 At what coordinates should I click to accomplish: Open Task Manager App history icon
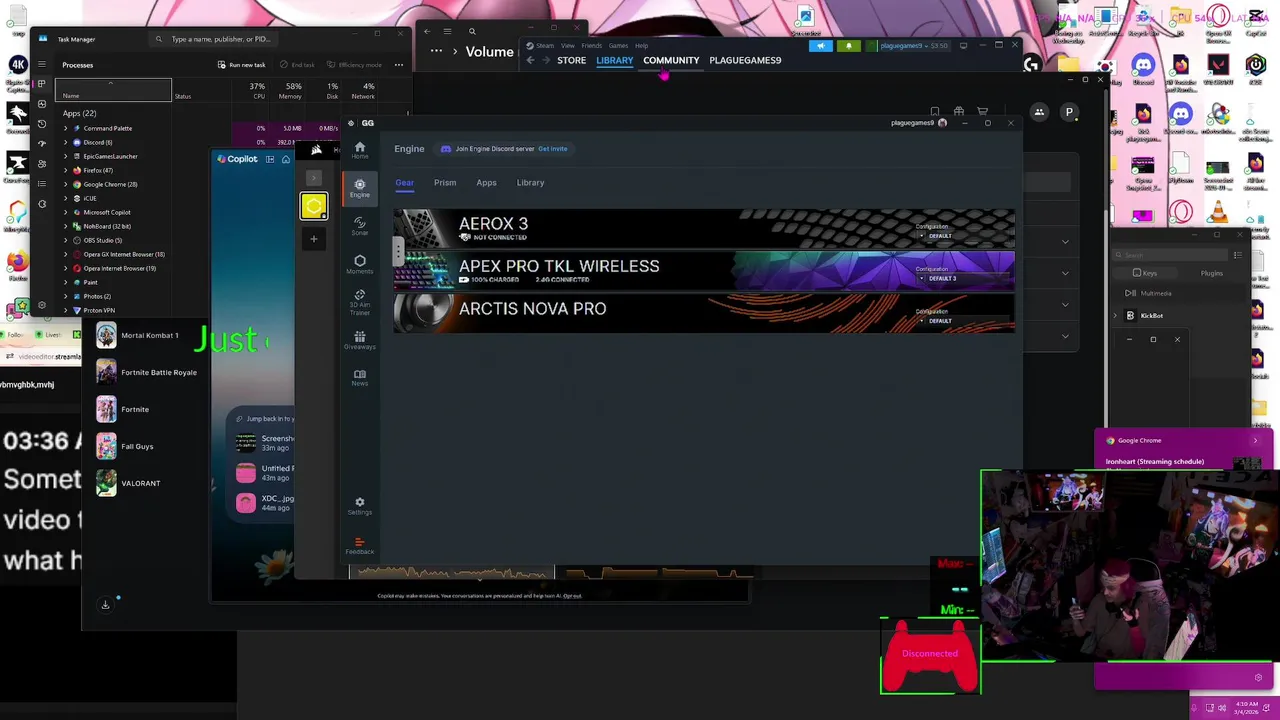click(41, 124)
